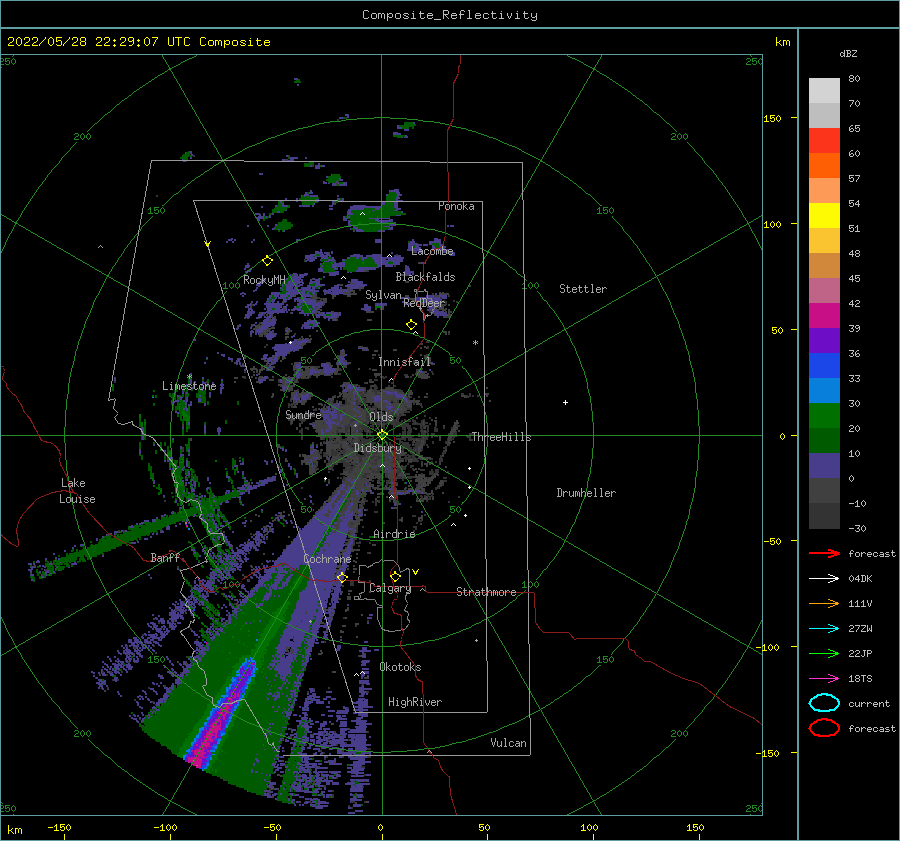Click the RedDeer city label
The height and width of the screenshot is (841, 900).
pyautogui.click(x=424, y=303)
